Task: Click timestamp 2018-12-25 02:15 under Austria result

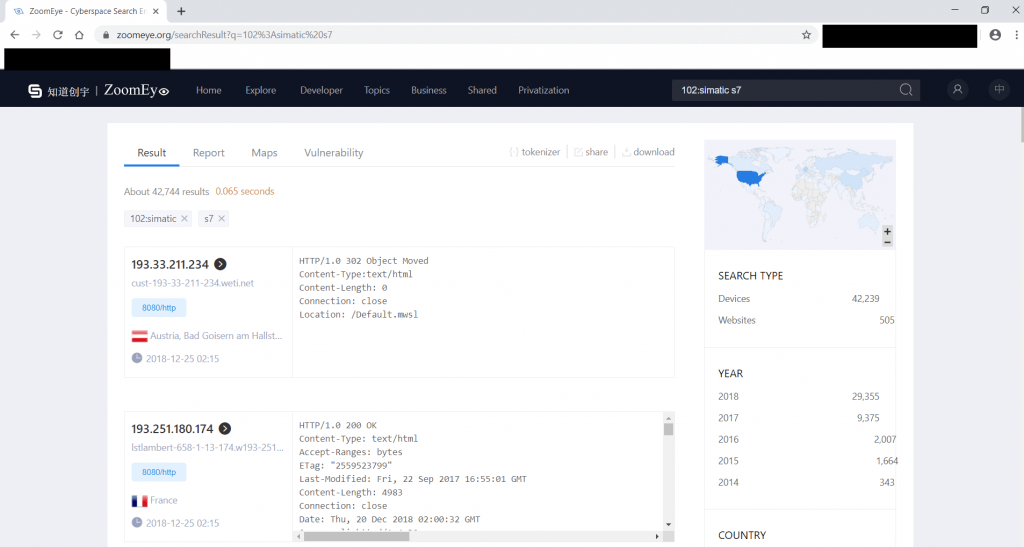Action: pyautogui.click(x=182, y=358)
